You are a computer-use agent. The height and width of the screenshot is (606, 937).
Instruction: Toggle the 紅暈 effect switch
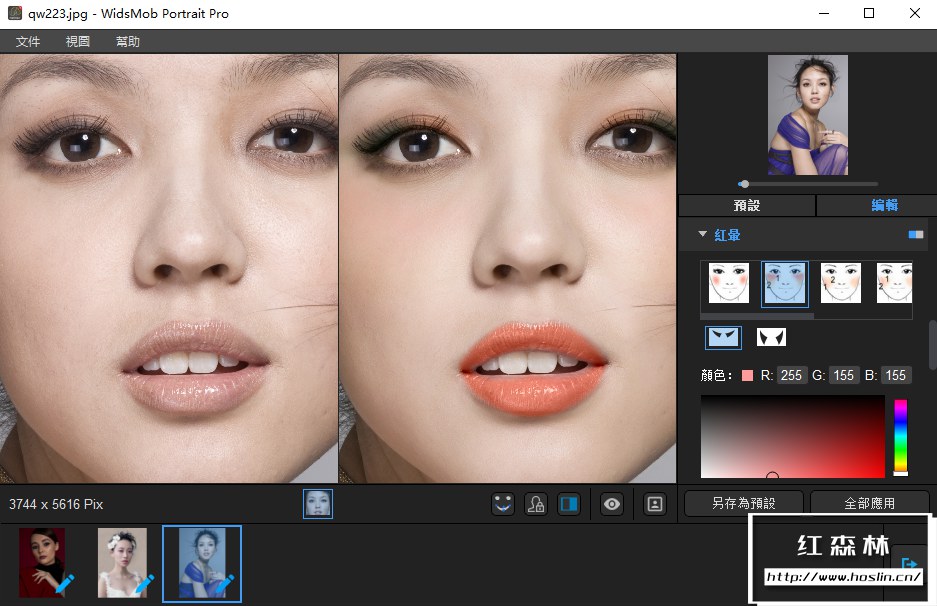click(916, 235)
